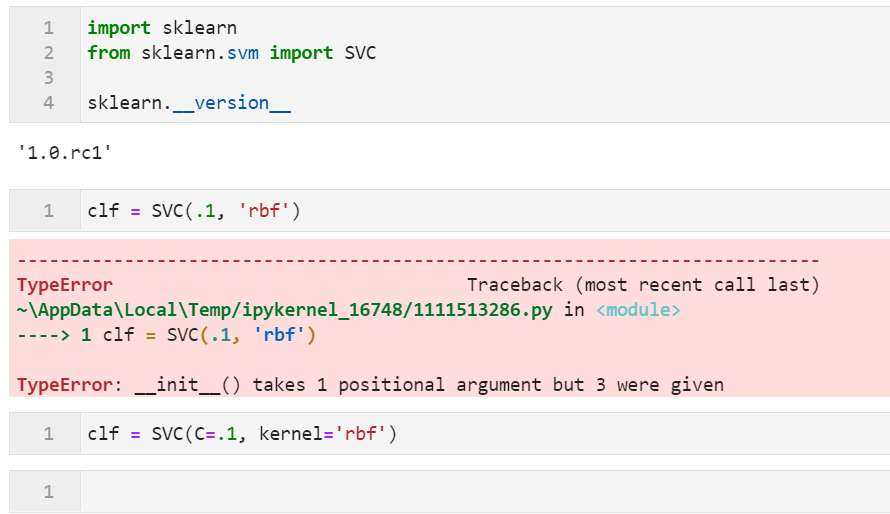Click the red 'TypeError' traceback header

(65, 285)
